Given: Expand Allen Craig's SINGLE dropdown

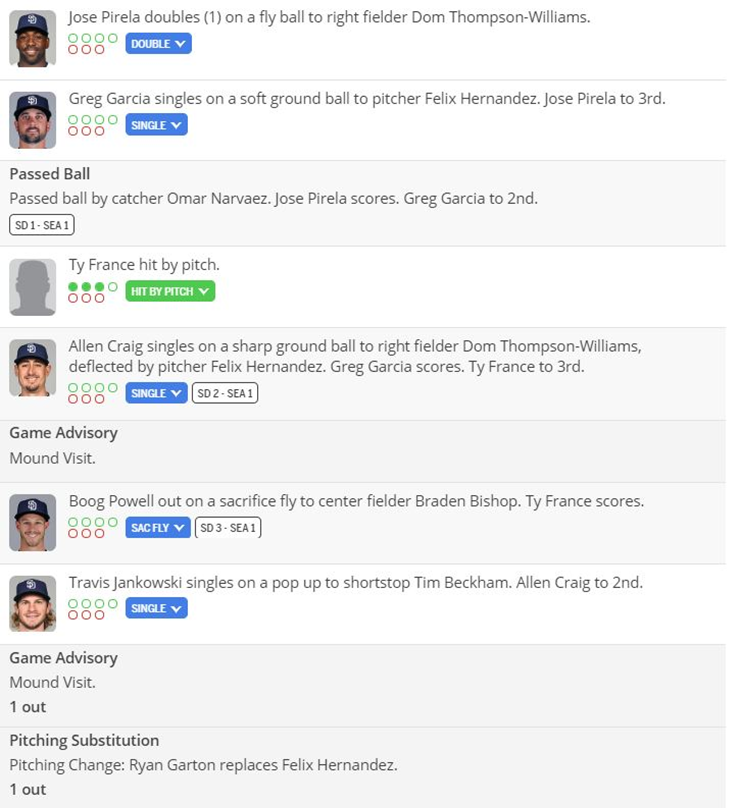Looking at the screenshot, I should point(157,393).
